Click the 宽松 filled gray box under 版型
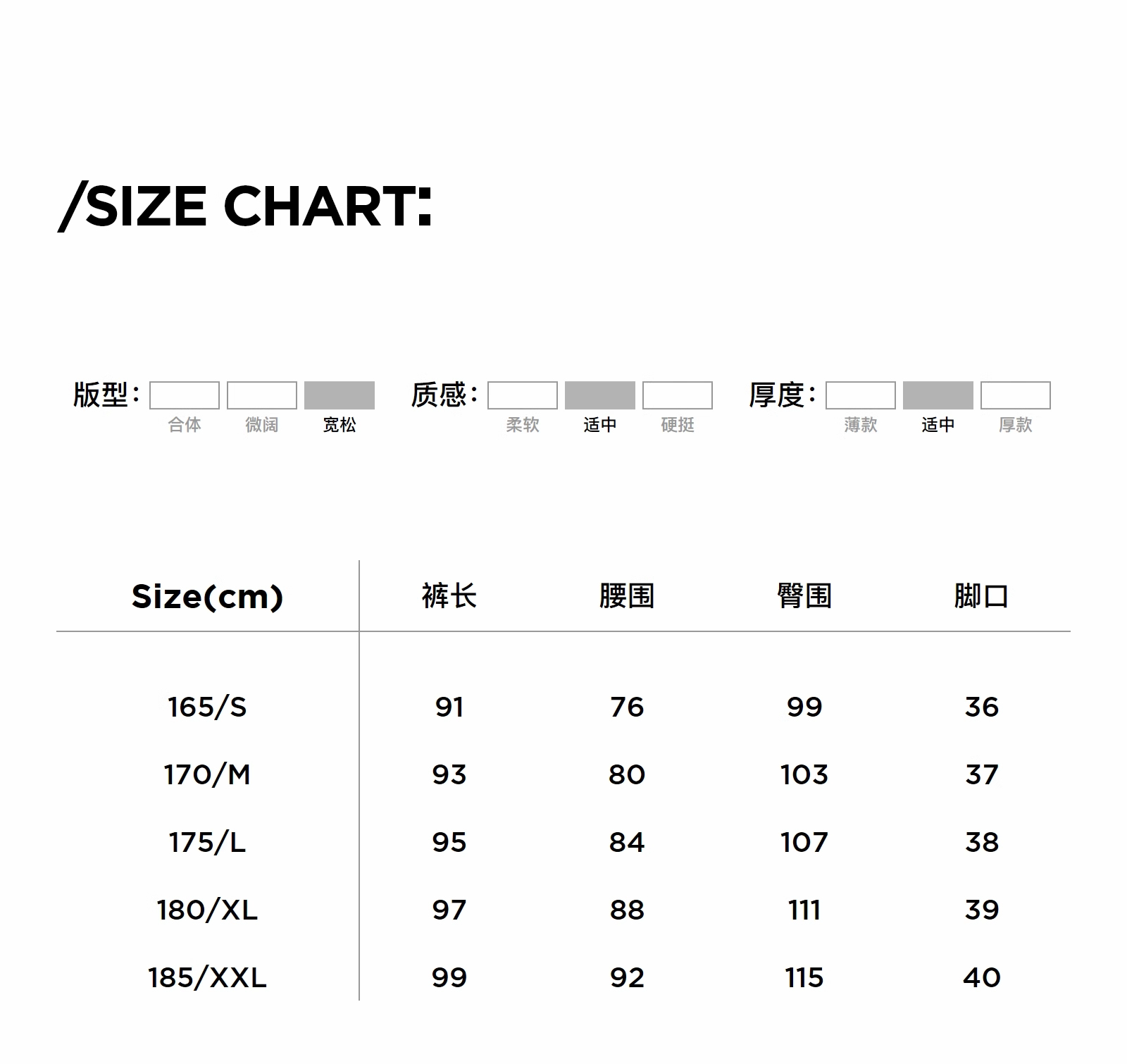 [x=339, y=395]
